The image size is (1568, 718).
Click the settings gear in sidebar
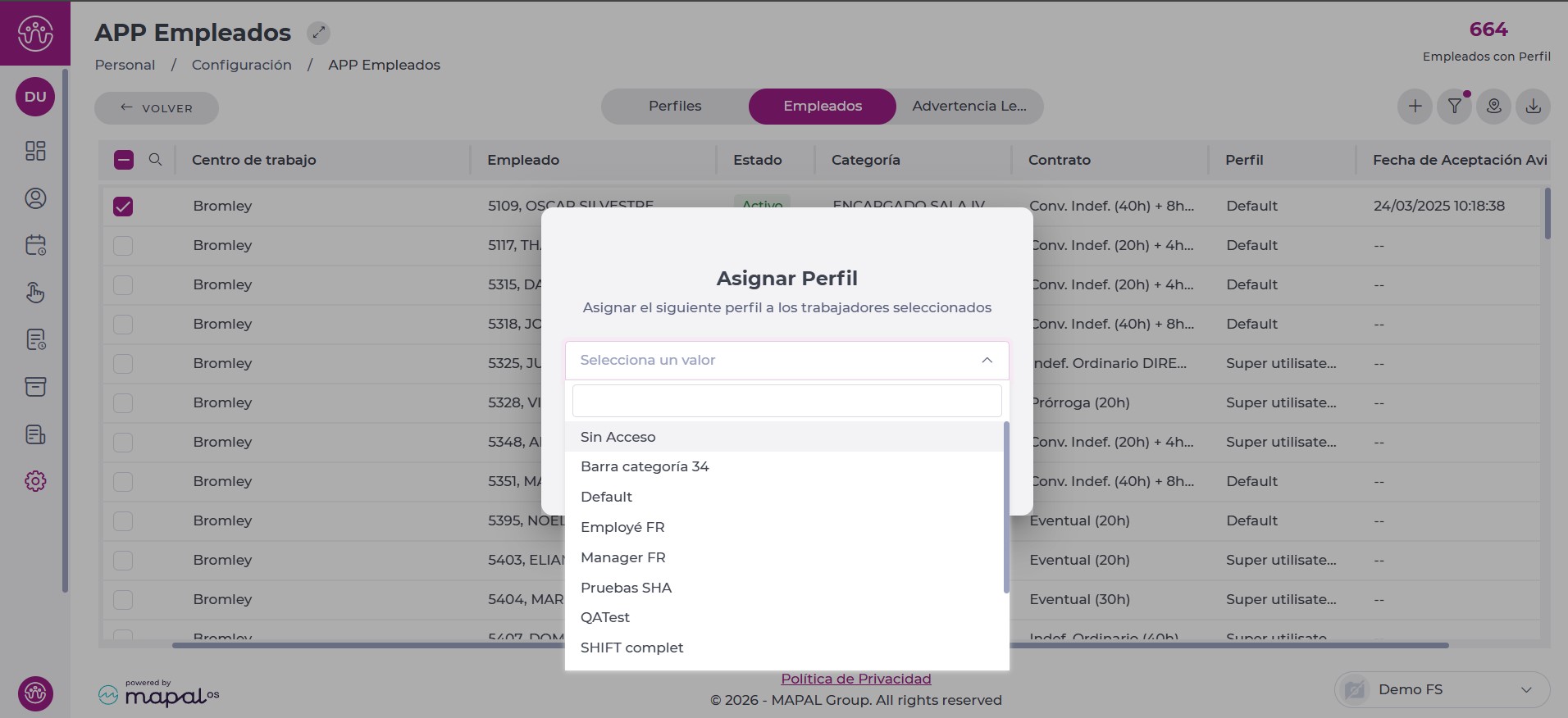35,481
